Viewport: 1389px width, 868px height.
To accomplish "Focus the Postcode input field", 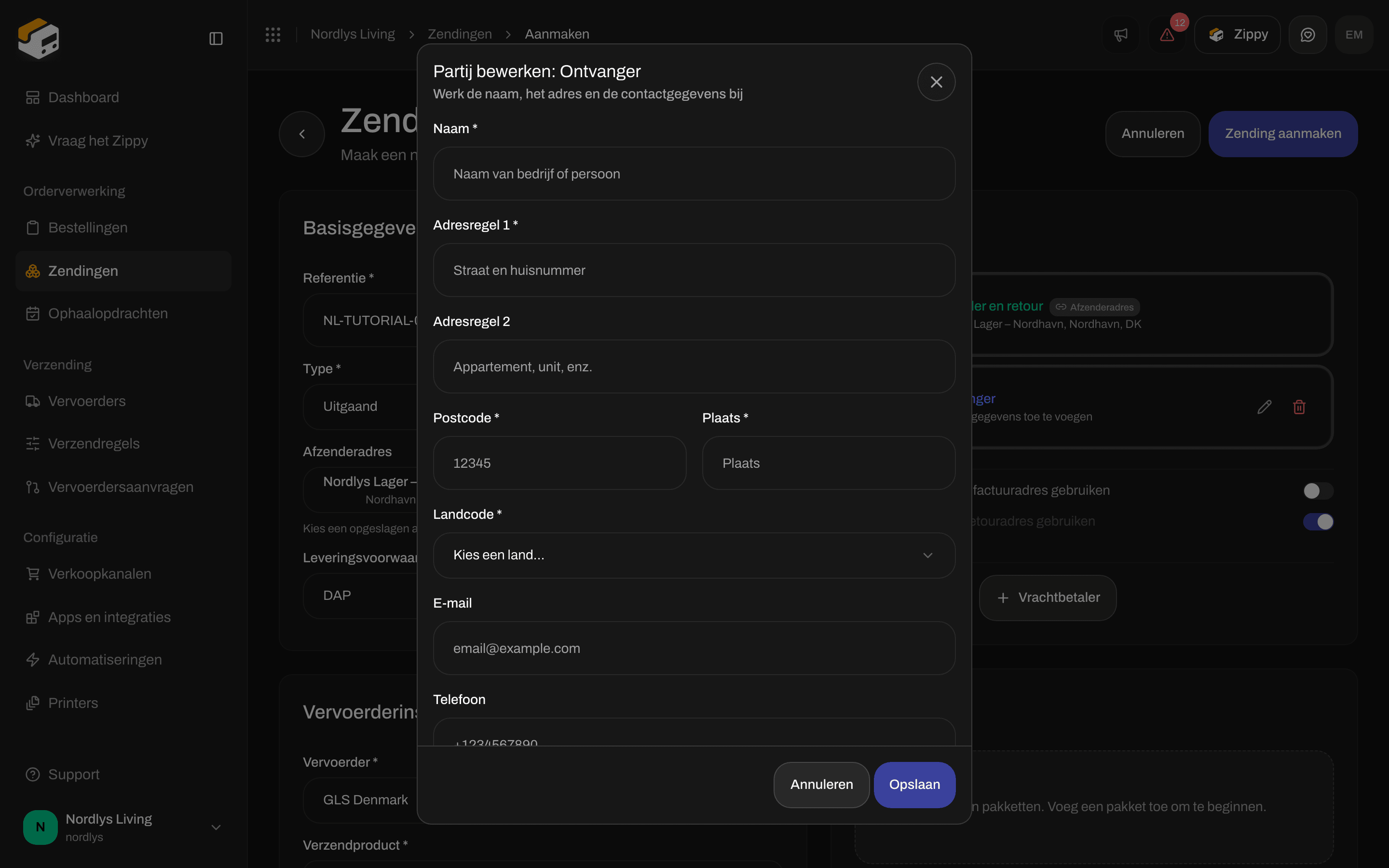I will pyautogui.click(x=559, y=463).
